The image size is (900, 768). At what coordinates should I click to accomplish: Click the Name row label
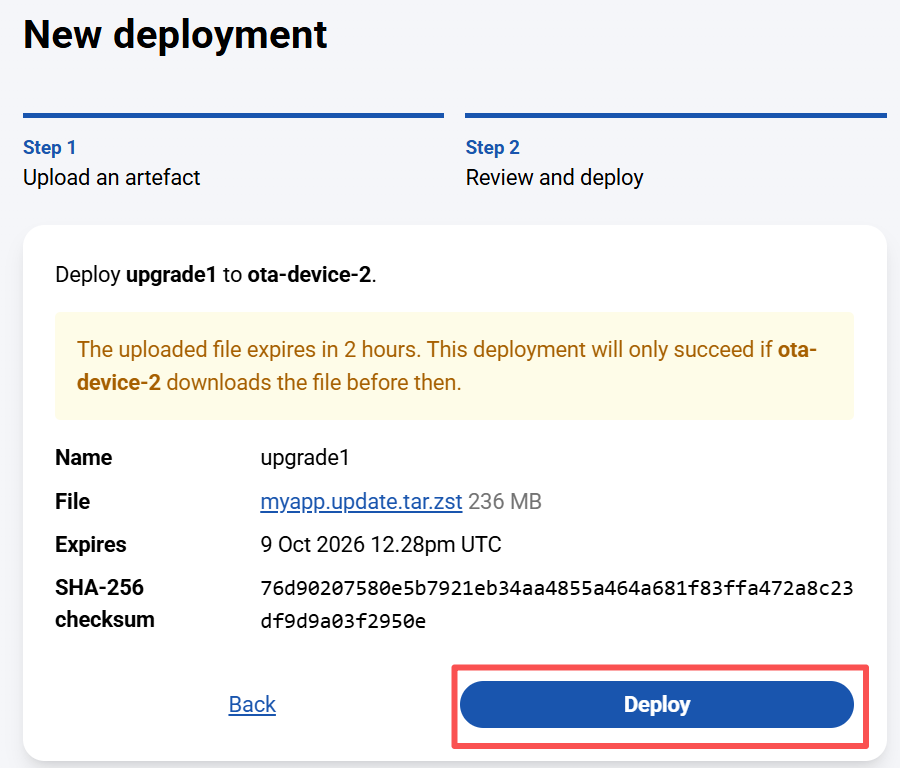point(84,457)
